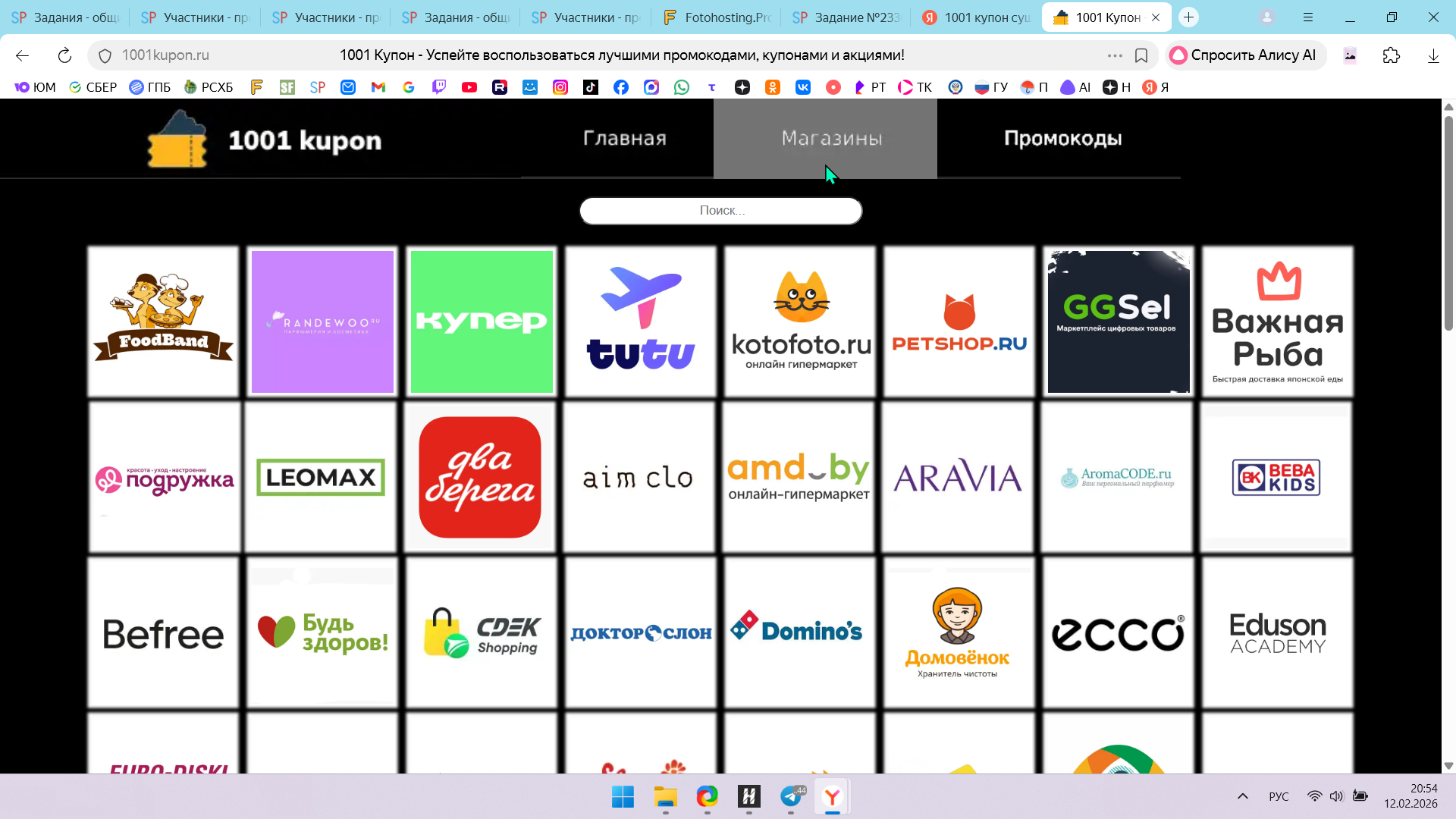Click the Поиск search field

pos(720,211)
